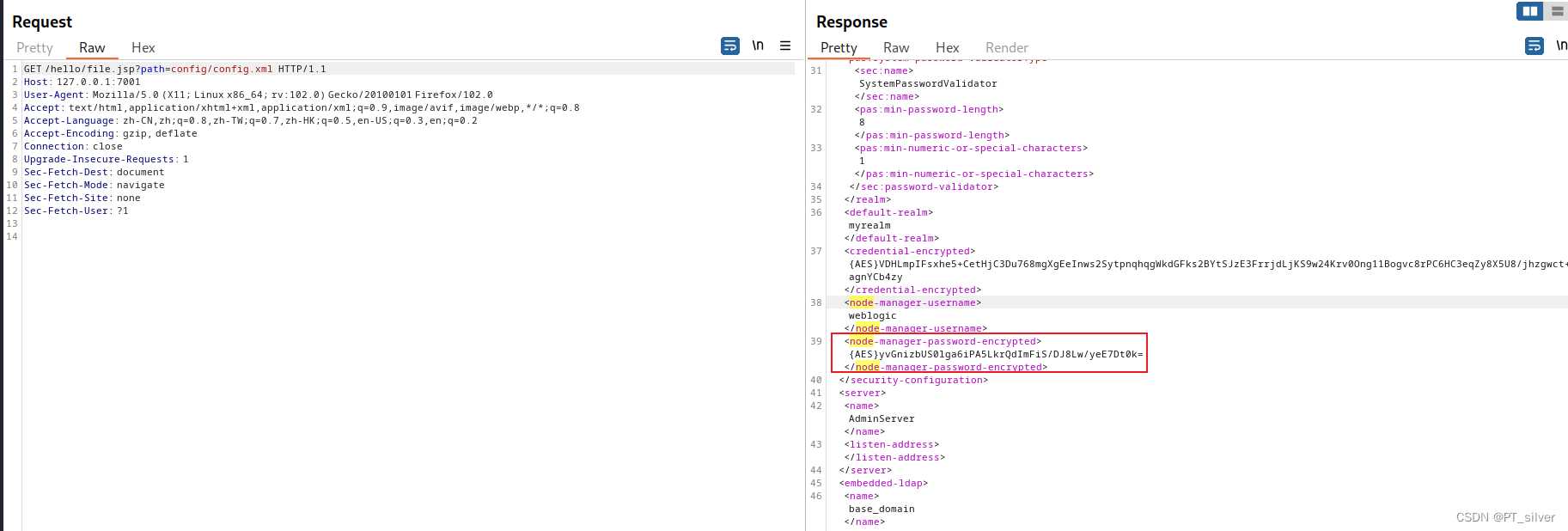Viewport: 1568px width, 531px height.
Task: Click the Sec-Fetch-Mode: navigate line
Action: tap(94, 185)
